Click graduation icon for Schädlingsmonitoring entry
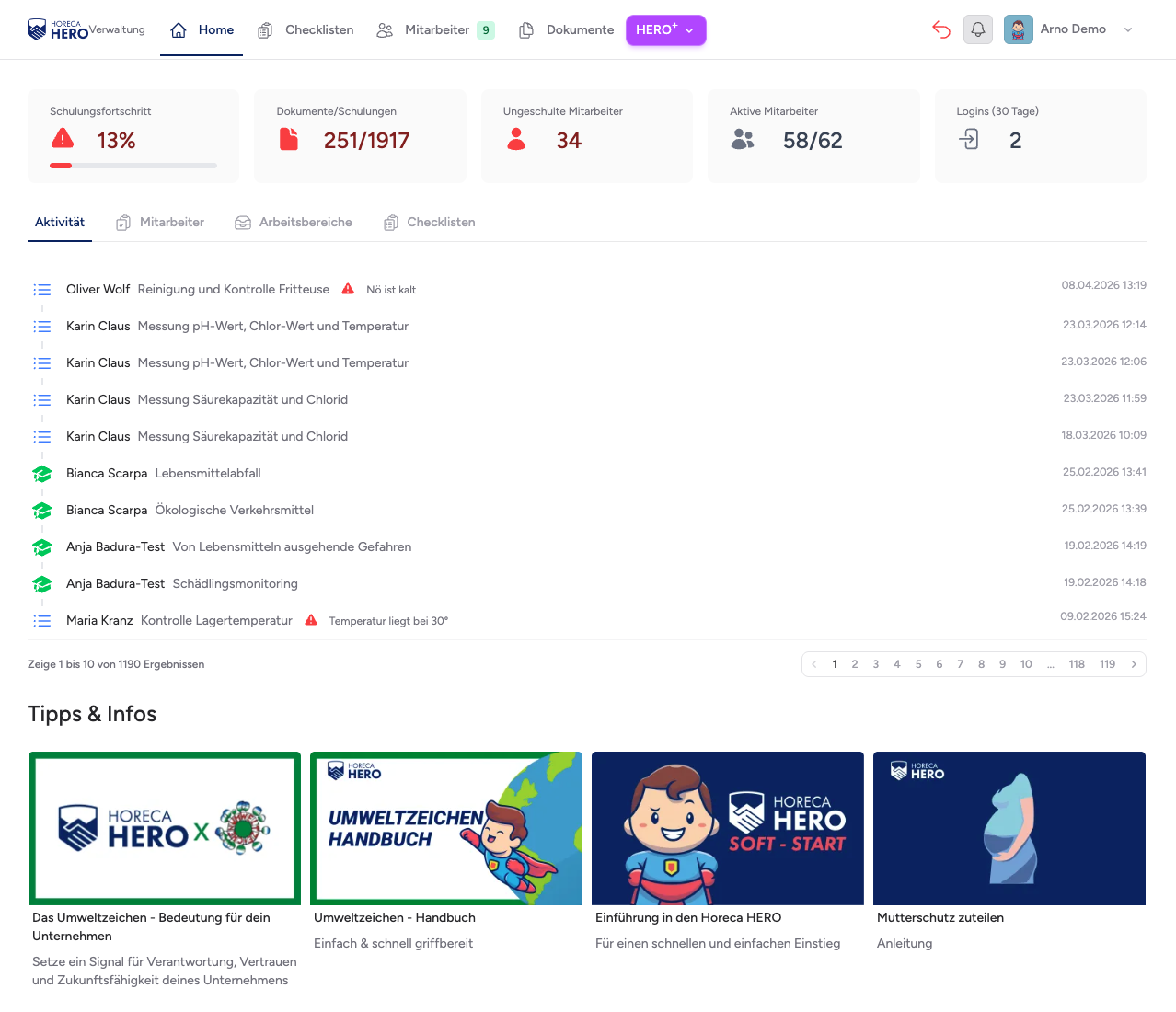Image resolution: width=1176 pixels, height=1012 pixels. click(42, 584)
